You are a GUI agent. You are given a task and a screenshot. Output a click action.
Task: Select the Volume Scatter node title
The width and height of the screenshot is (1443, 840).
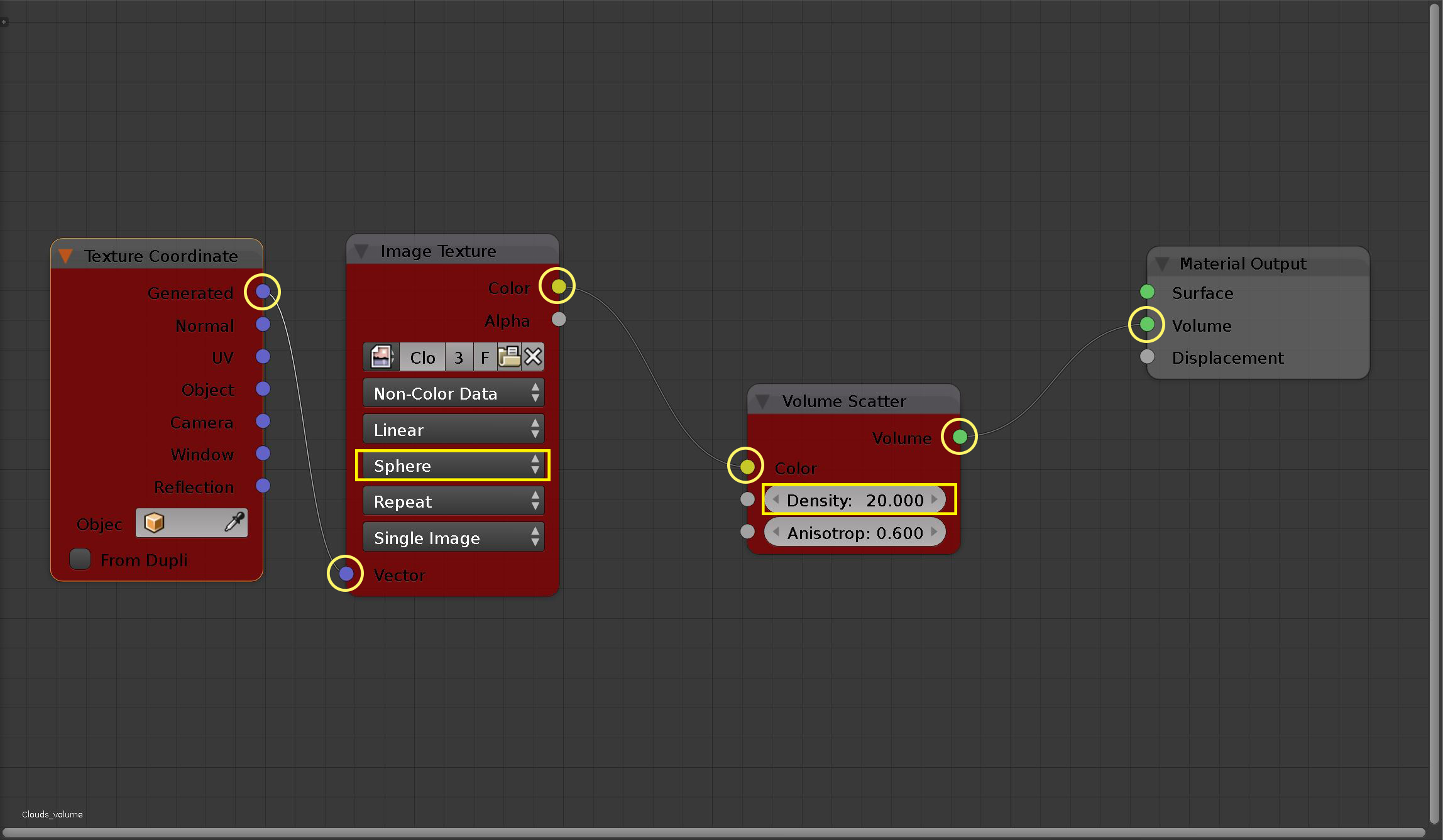(x=844, y=401)
